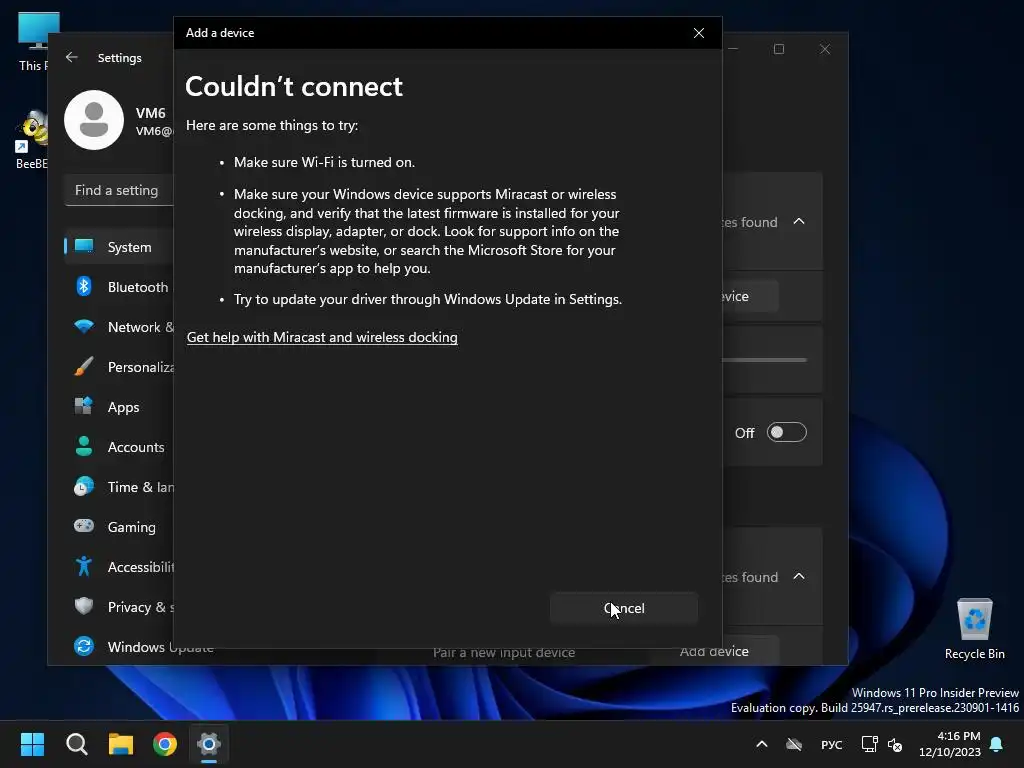This screenshot has height=768, width=1024.
Task: Click the muted volume tray icon
Action: click(895, 744)
